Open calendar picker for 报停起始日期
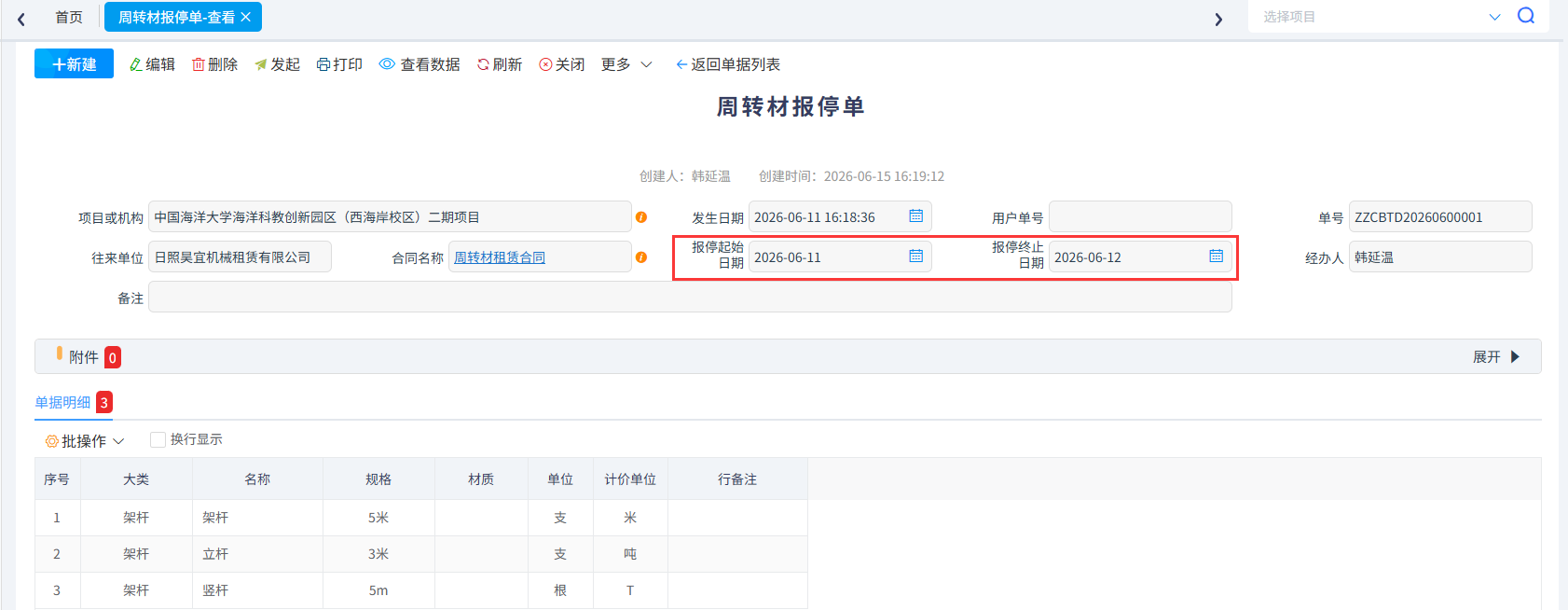 tap(916, 256)
